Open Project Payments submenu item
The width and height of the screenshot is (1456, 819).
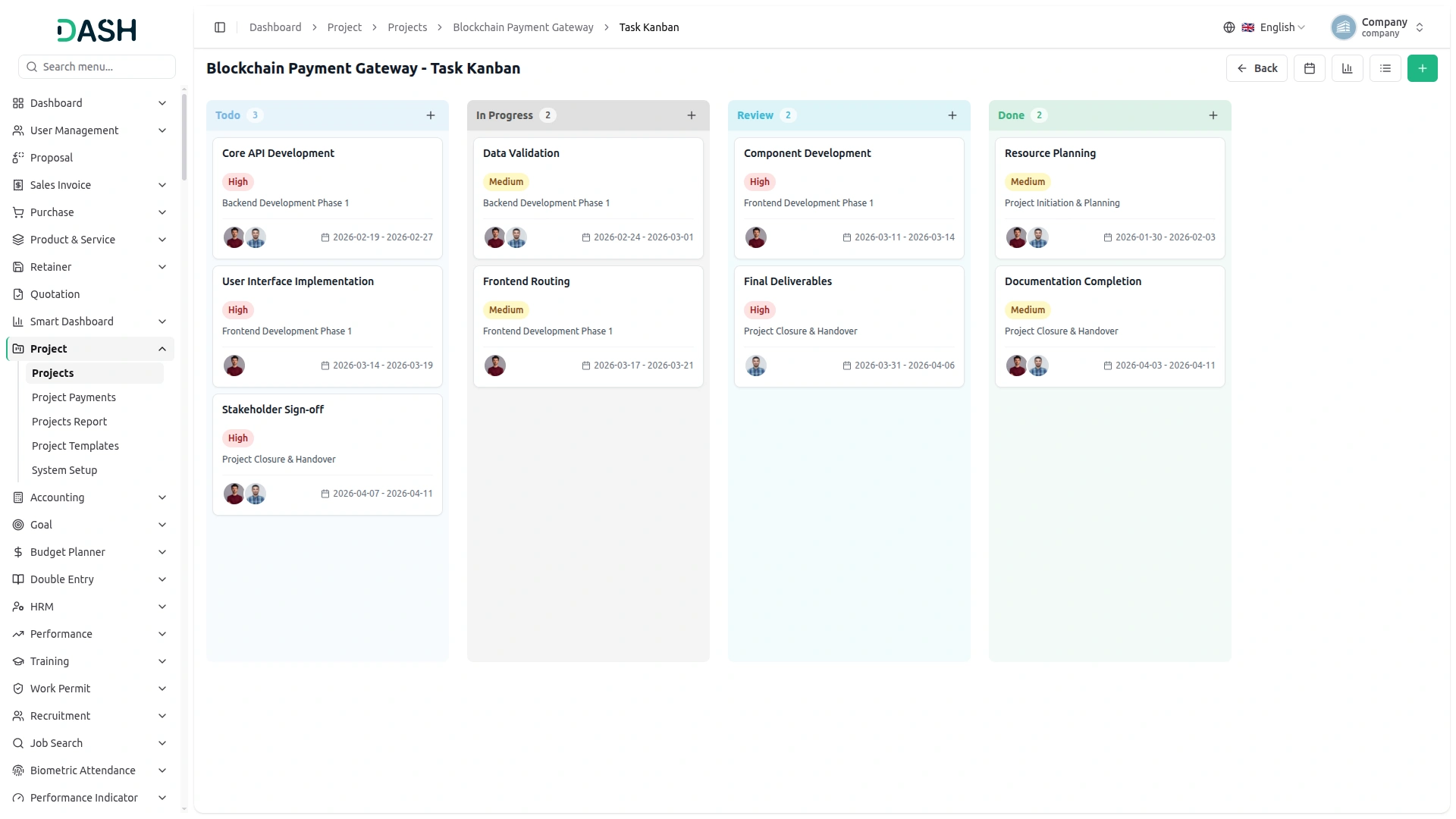click(74, 397)
